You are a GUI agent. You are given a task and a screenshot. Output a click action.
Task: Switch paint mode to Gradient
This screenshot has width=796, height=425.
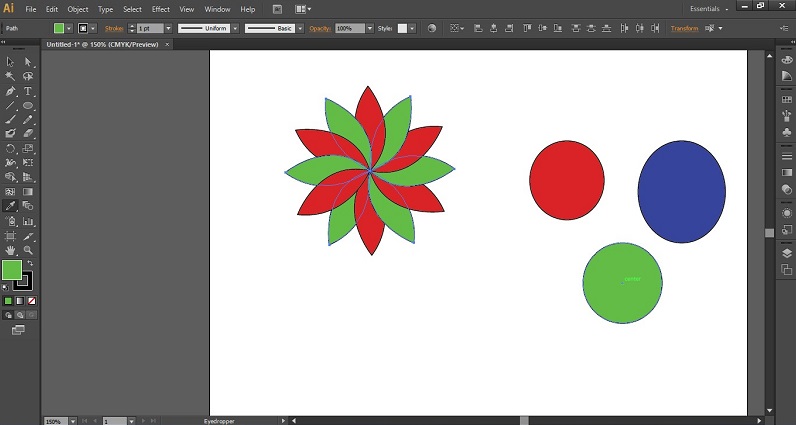(x=20, y=300)
